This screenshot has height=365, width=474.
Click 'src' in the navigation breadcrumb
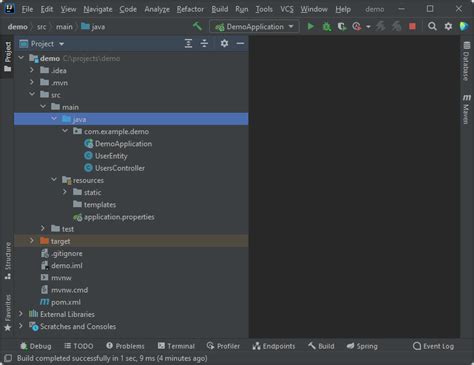pyautogui.click(x=41, y=27)
